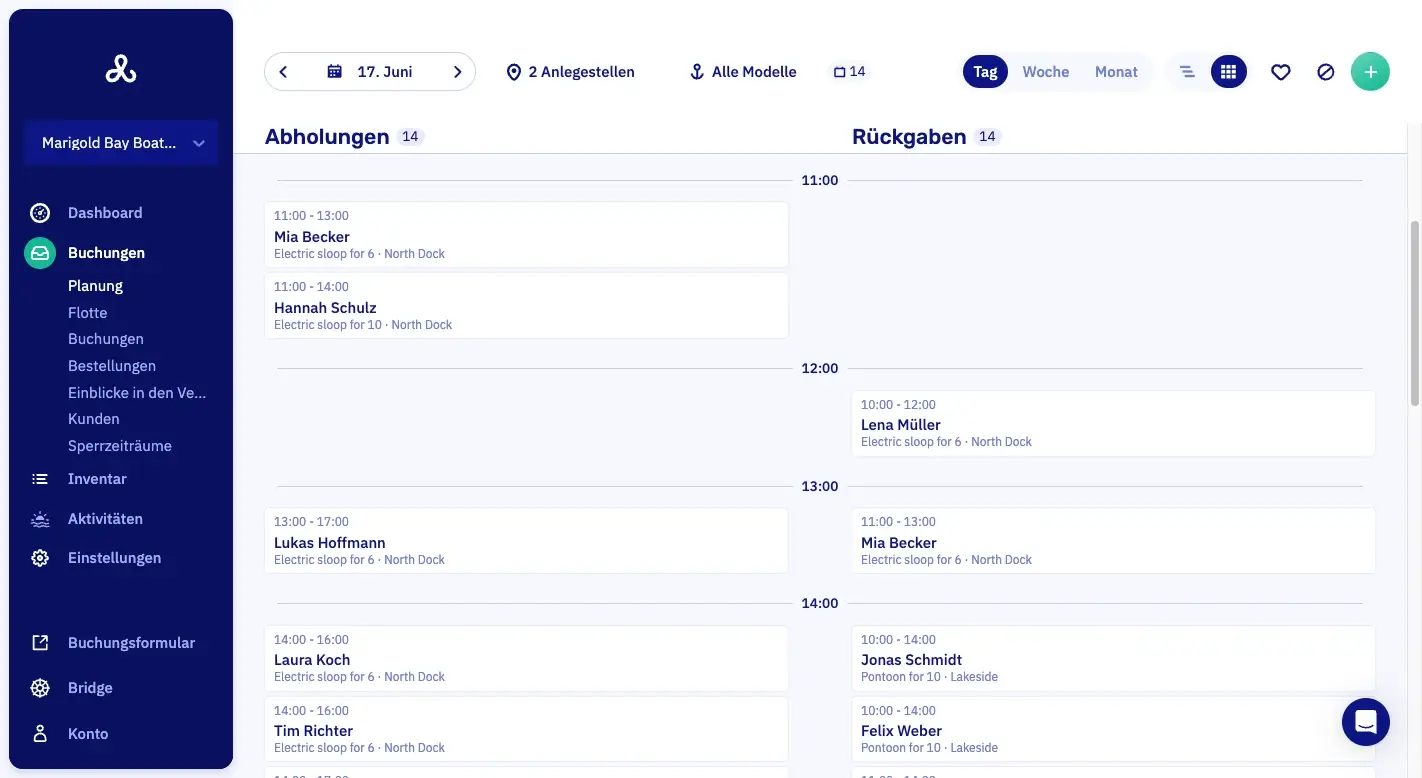Open Tim Richter pickup booking

(526, 729)
